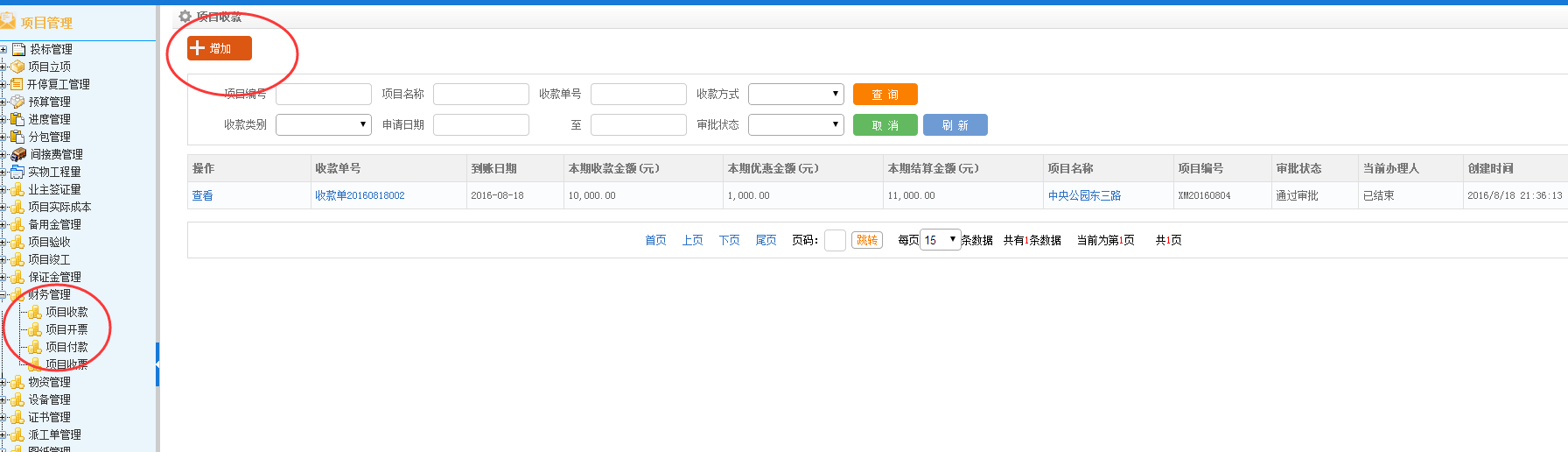Open the rows-per-page dropdown showing 15
Screen dimensions: 1568x452
(941, 239)
